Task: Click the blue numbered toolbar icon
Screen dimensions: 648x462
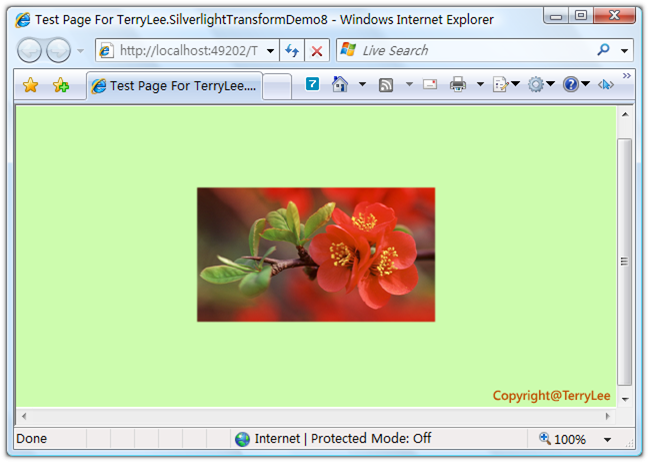Action: click(x=312, y=84)
